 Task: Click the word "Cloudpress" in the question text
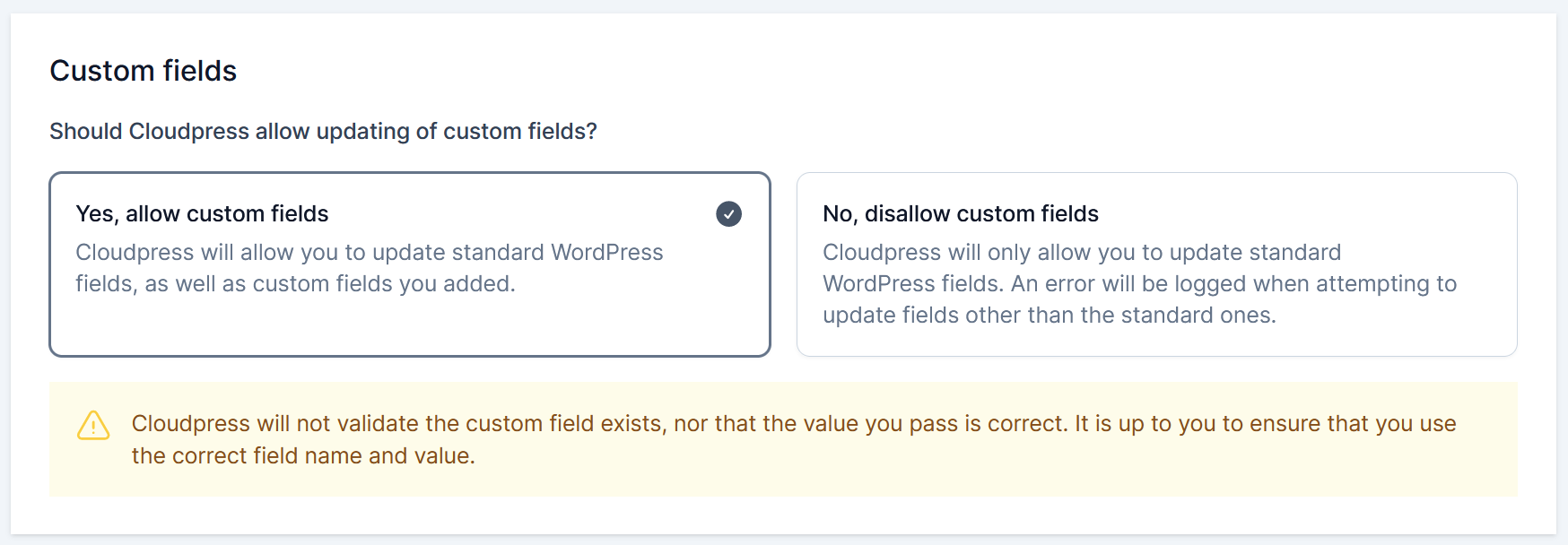188,132
